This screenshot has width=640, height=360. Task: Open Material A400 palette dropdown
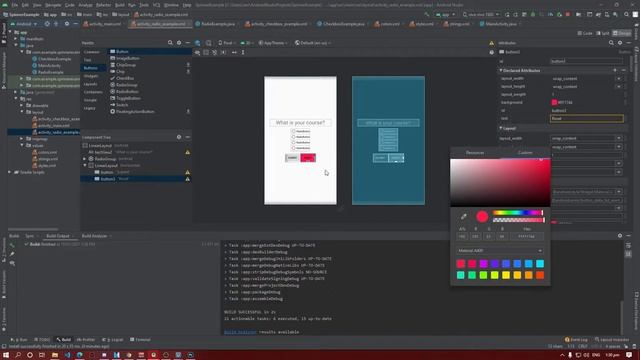[x=500, y=251]
